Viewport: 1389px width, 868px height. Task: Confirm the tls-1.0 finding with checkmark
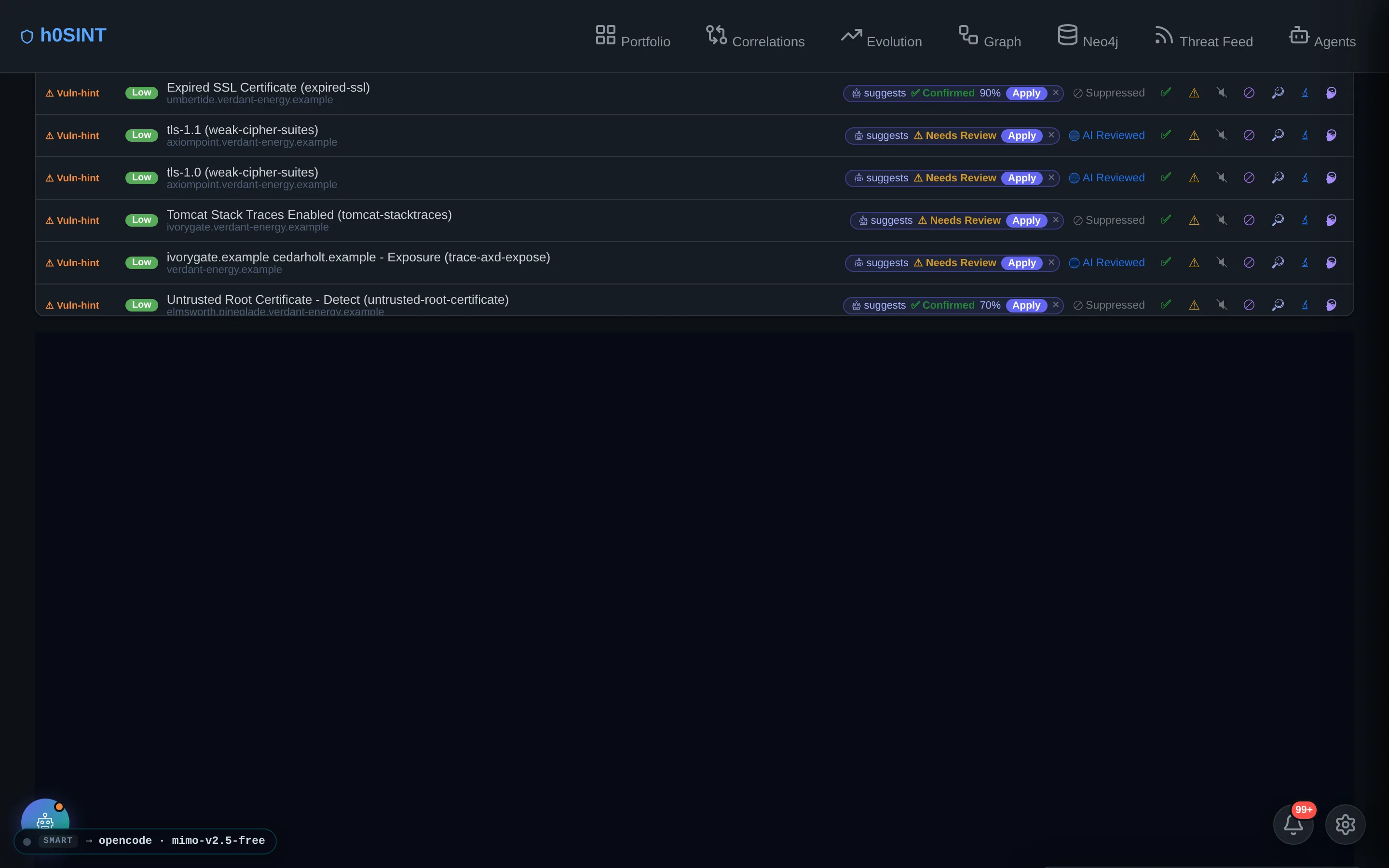(1166, 177)
